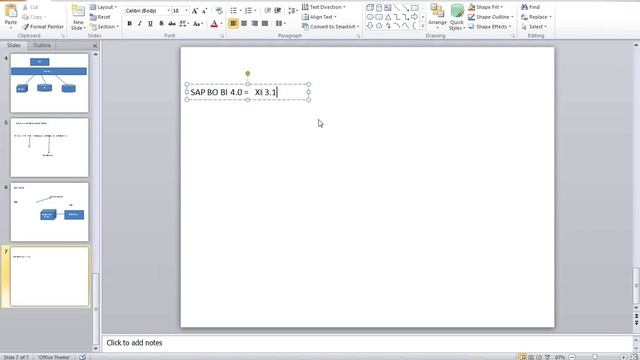Click the zoom slider in the status bar
This screenshot has width=640, height=360.
(595, 357)
